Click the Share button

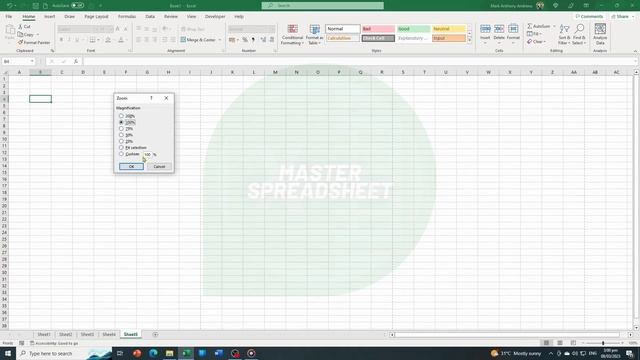tap(620, 17)
